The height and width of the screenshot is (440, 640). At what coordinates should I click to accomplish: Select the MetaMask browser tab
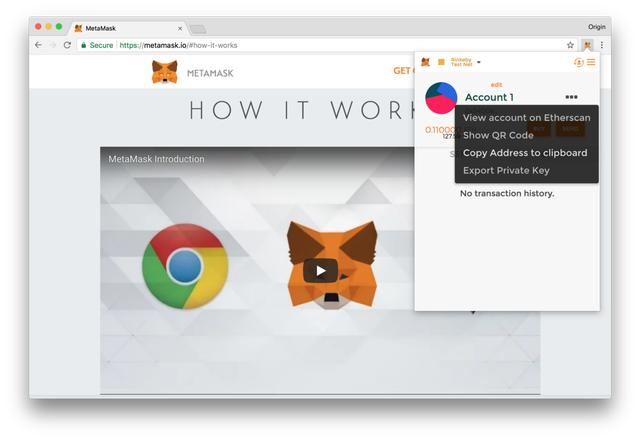(x=129, y=28)
